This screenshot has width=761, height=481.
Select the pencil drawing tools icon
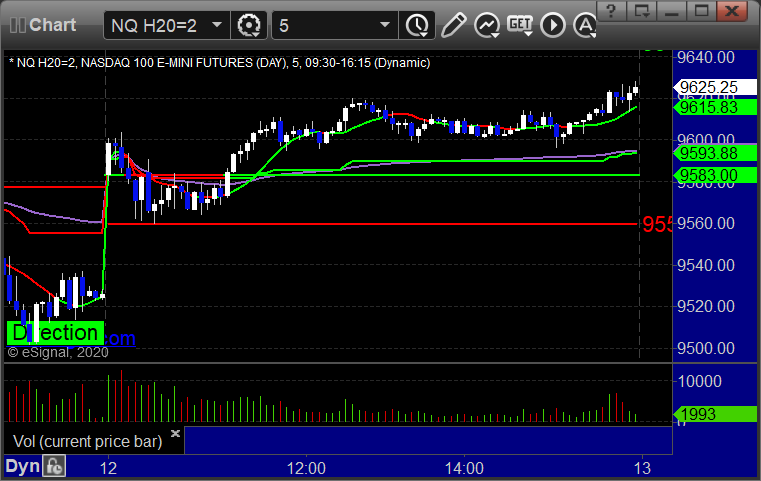click(x=453, y=25)
